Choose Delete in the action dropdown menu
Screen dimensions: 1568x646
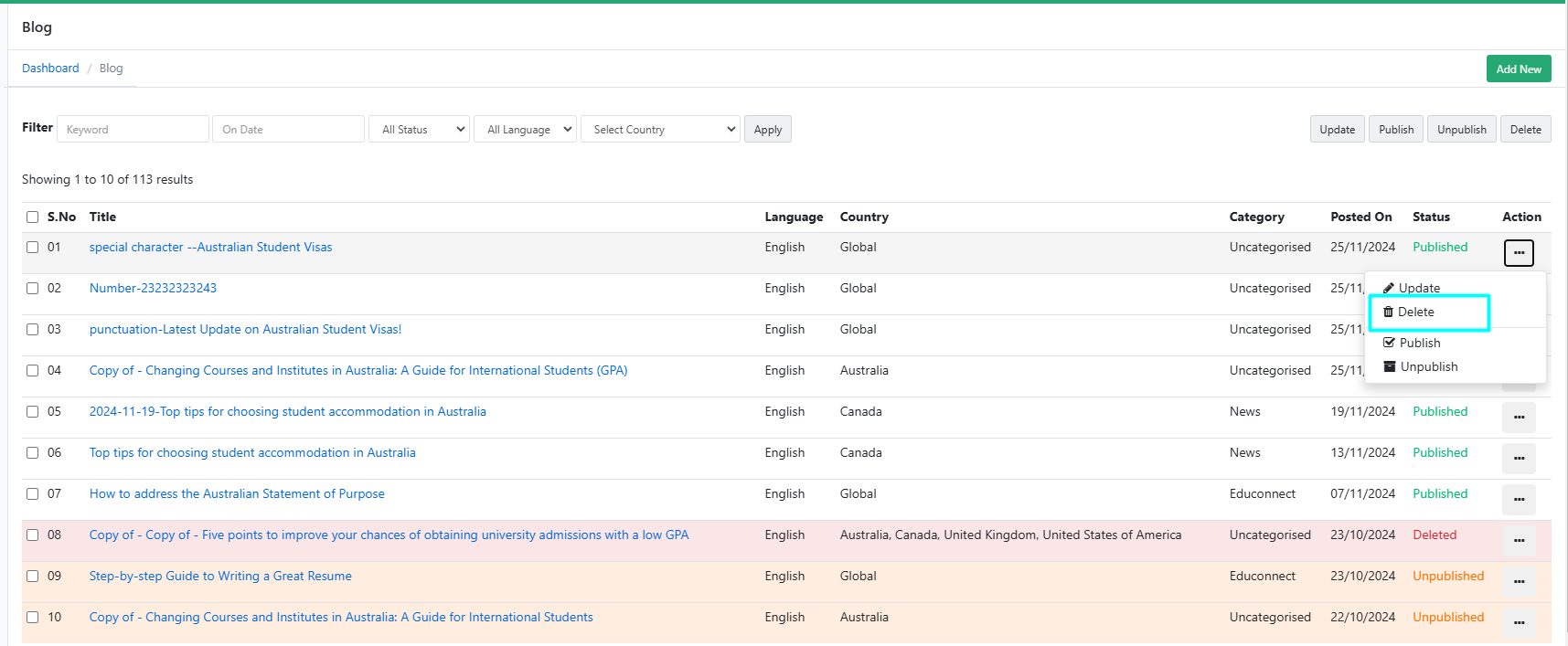1415,312
